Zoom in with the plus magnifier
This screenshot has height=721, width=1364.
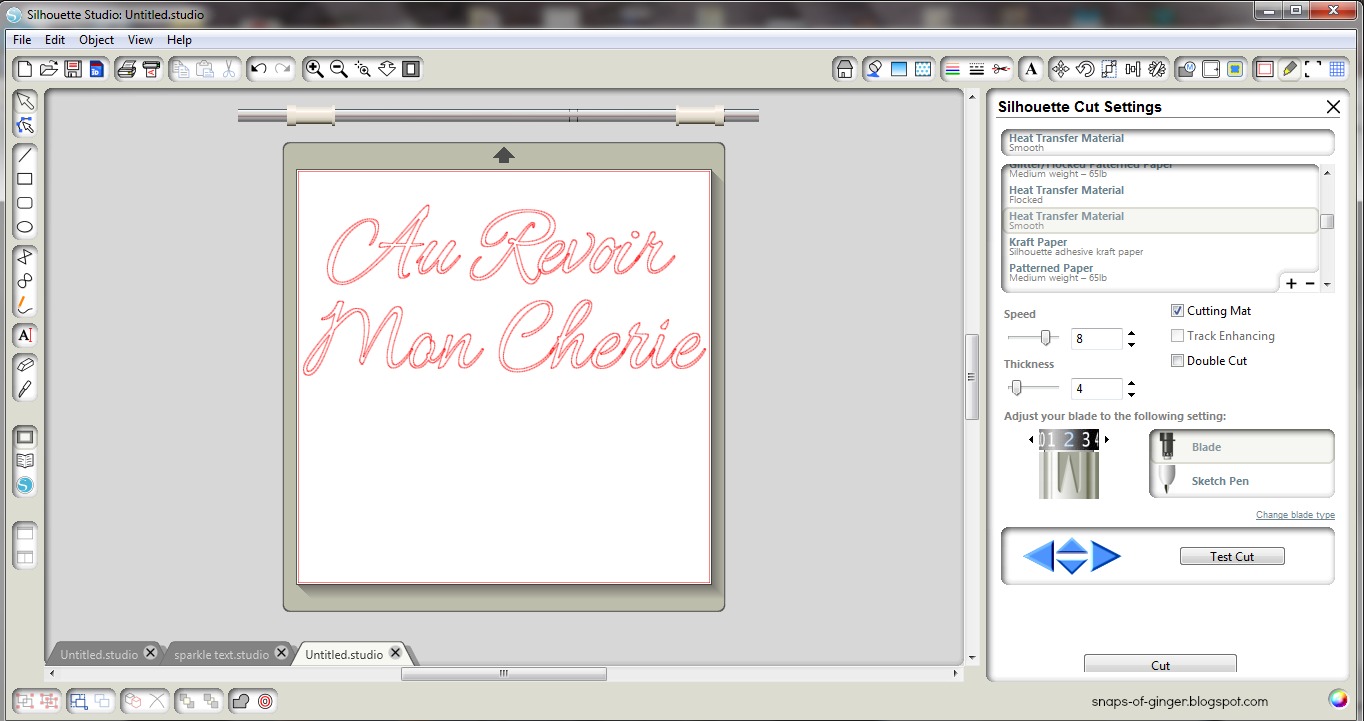point(314,69)
